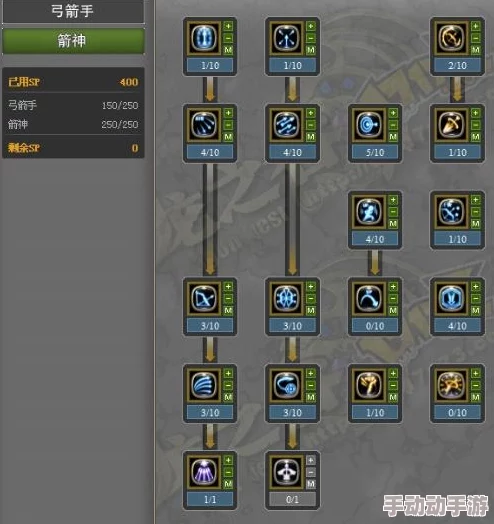The image size is (494, 524).
Task: Select the 箭神 class tab
Action: 73,41
